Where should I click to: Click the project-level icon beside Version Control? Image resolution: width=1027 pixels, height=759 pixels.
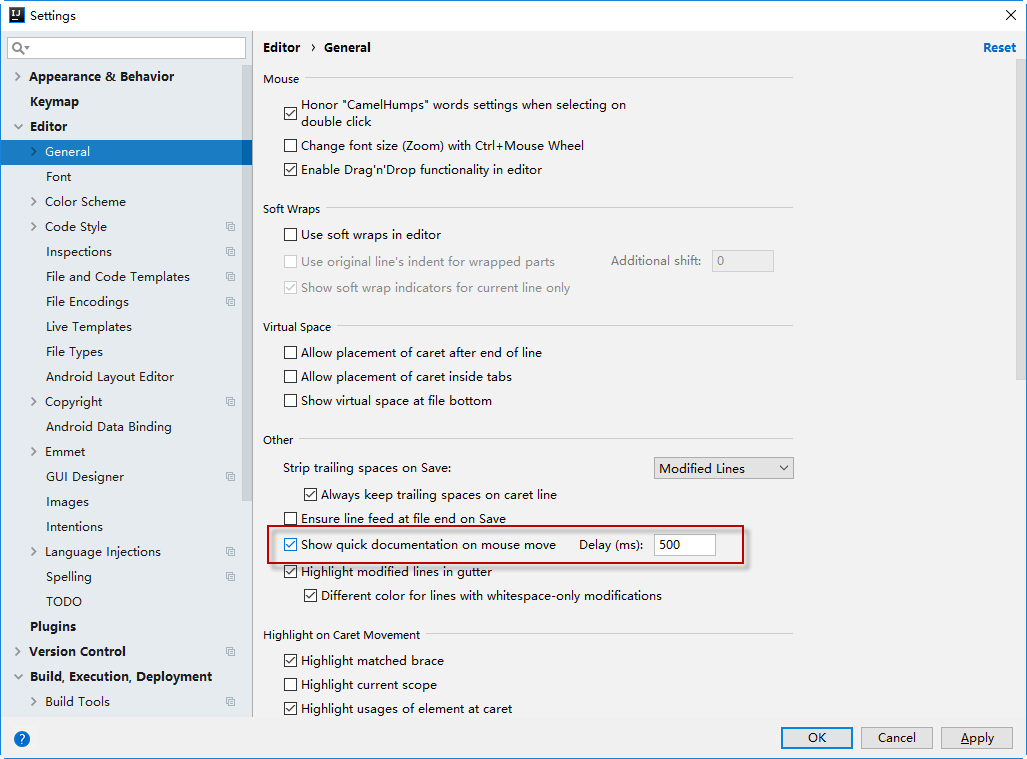tap(231, 652)
